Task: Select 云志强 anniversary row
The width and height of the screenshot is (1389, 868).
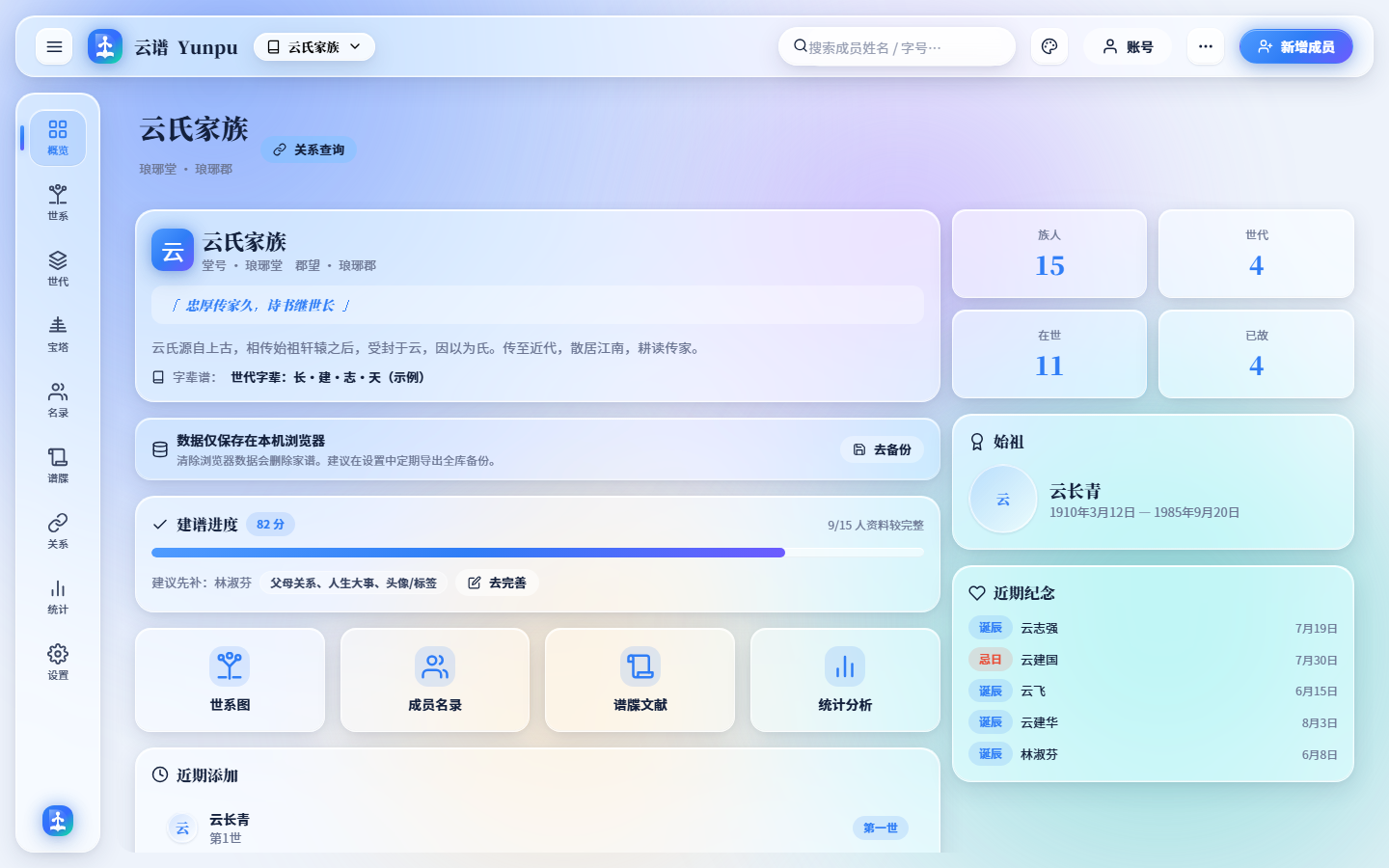Action: pyautogui.click(x=1153, y=628)
